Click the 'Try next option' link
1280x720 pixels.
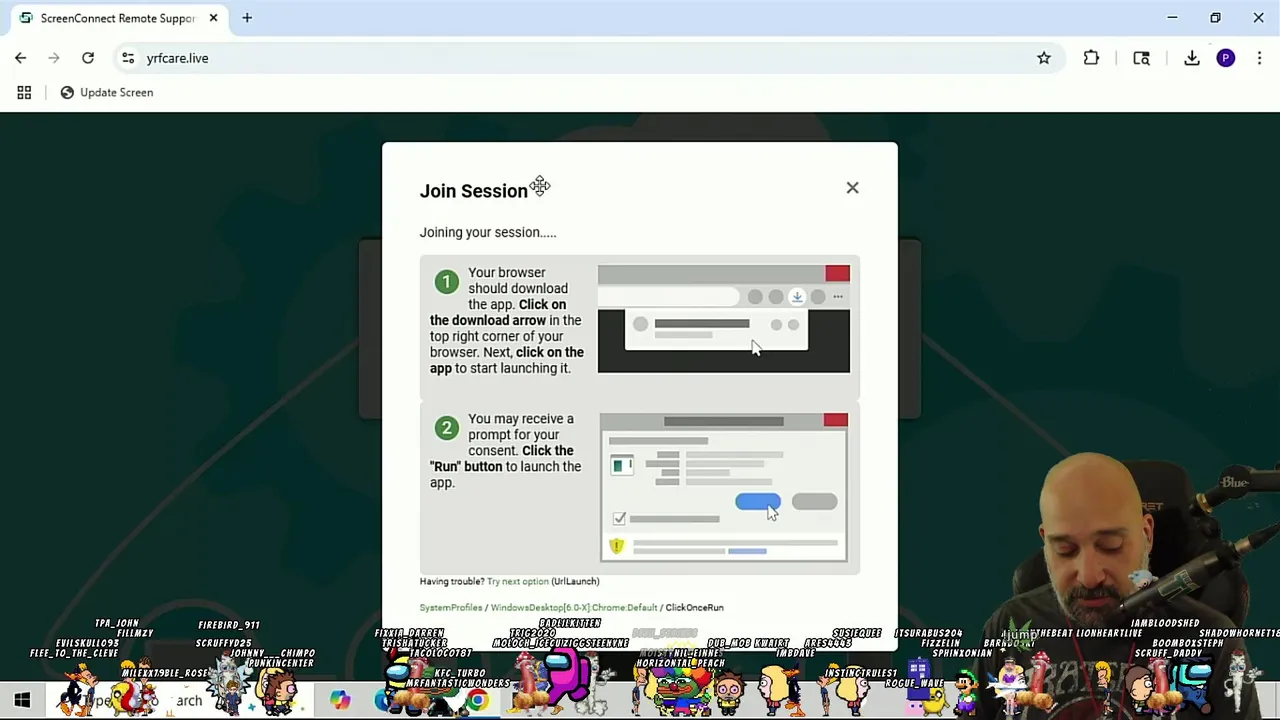point(518,581)
